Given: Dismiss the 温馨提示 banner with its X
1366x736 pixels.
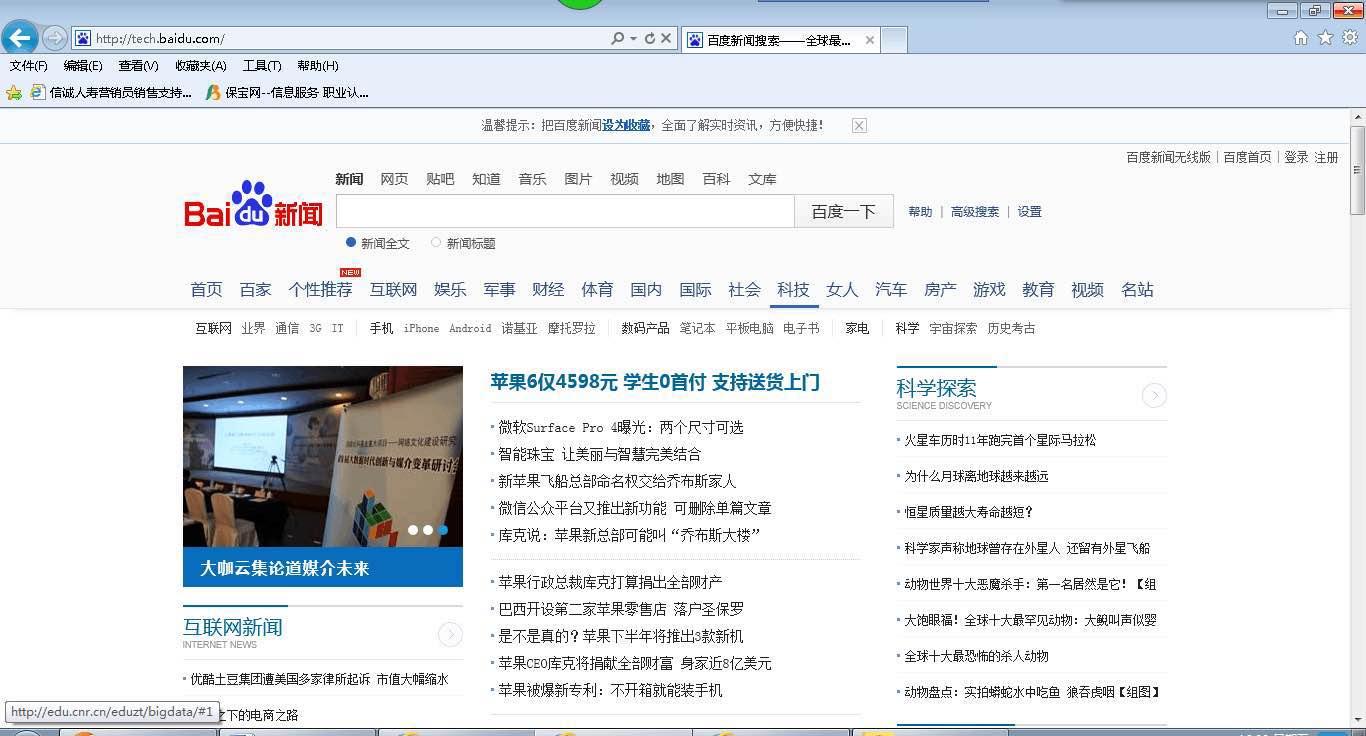Looking at the screenshot, I should tap(859, 125).
